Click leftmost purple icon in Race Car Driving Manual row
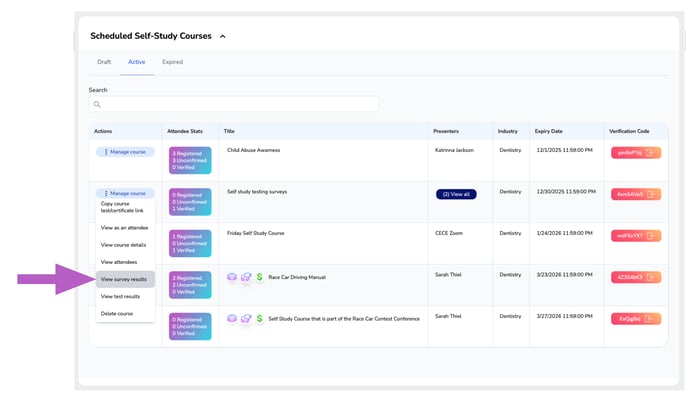Viewport: 688px width, 398px height. 232,277
